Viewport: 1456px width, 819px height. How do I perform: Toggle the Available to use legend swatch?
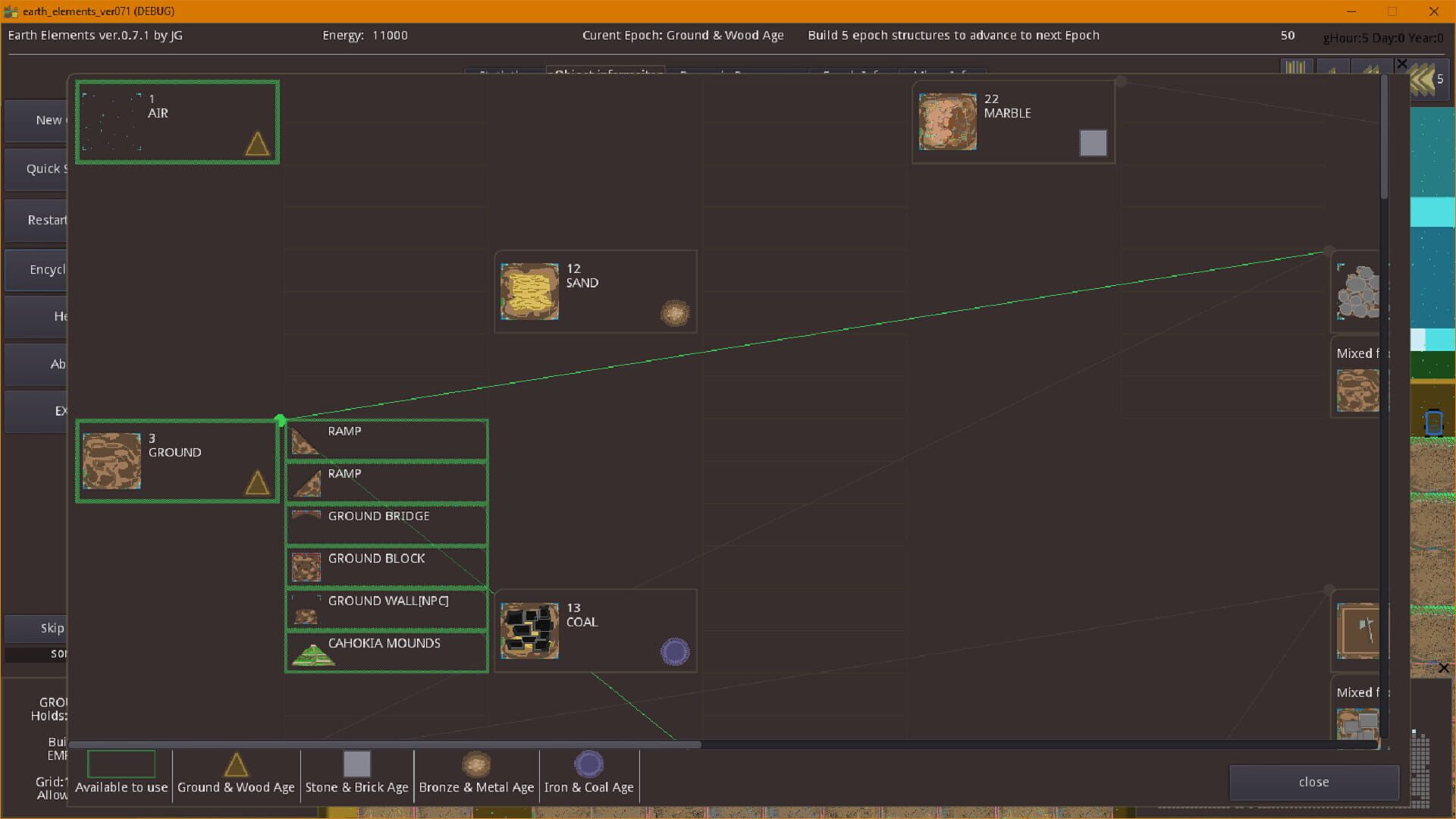pos(121,764)
